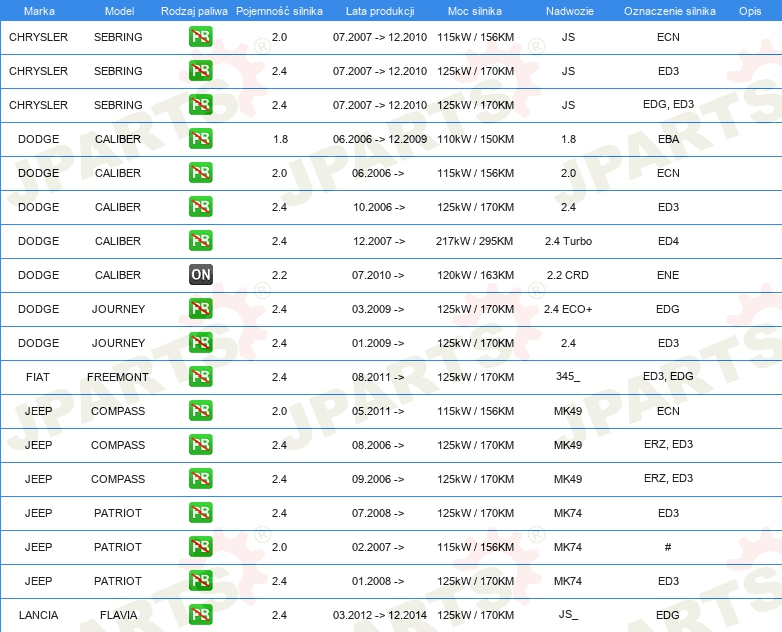Click the 08.2011 -> production date cell
782x632 pixels.
pos(378,377)
